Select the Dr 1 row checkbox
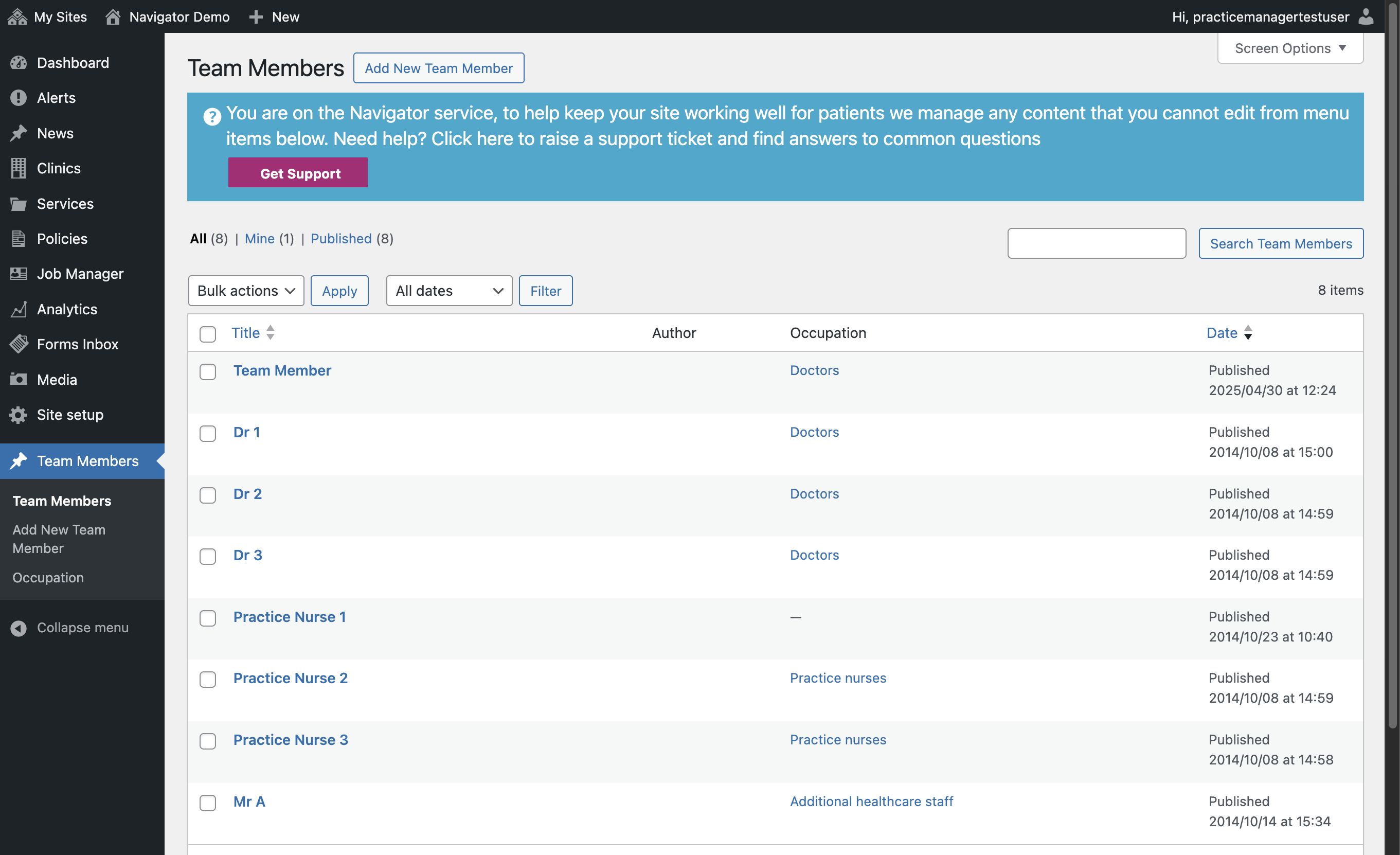The width and height of the screenshot is (1400, 855). click(208, 434)
